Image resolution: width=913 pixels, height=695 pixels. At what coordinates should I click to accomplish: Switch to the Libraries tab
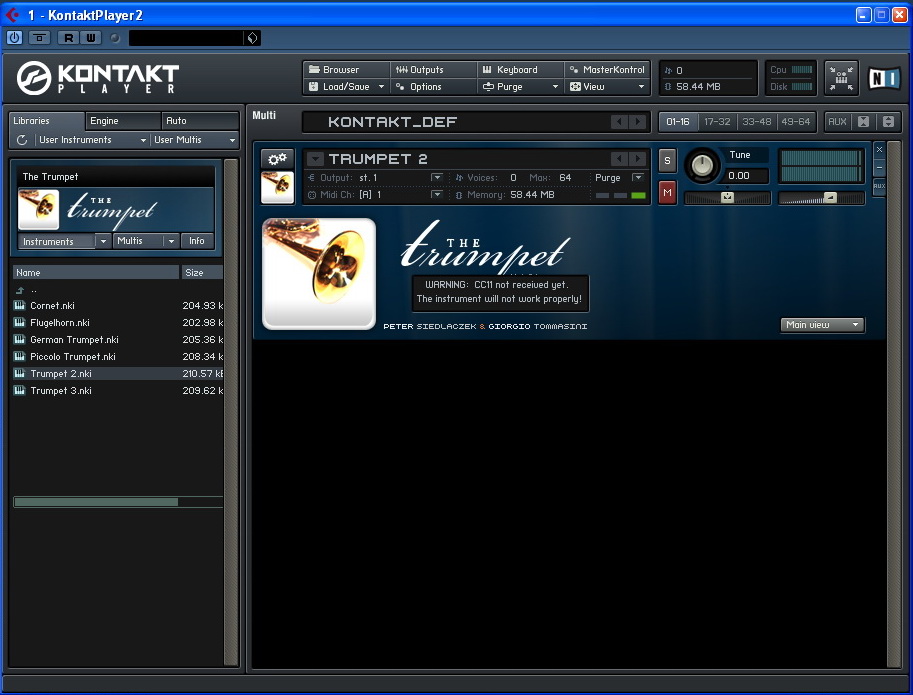tap(47, 121)
